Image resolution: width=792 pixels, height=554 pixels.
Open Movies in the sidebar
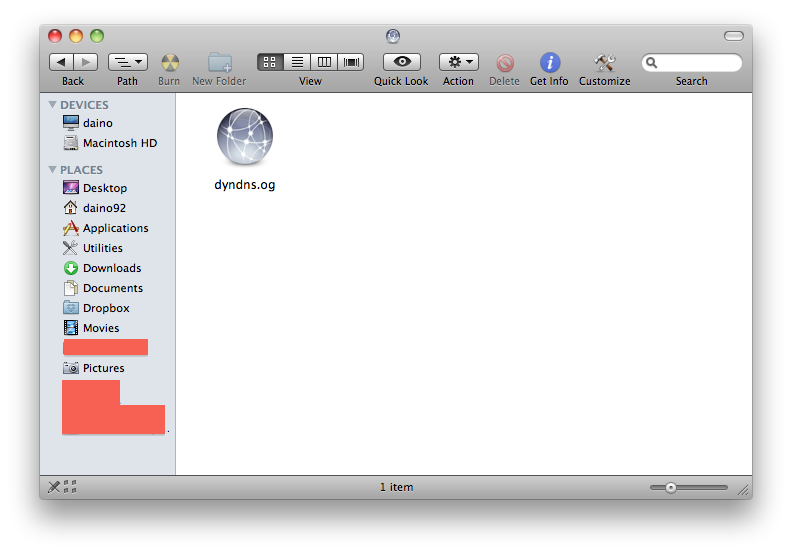click(x=108, y=328)
